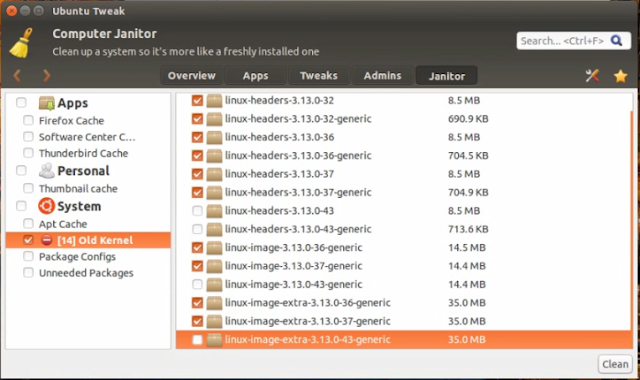The height and width of the screenshot is (380, 640).
Task: Uncheck the Old Kernel checkbox
Action: [28, 240]
